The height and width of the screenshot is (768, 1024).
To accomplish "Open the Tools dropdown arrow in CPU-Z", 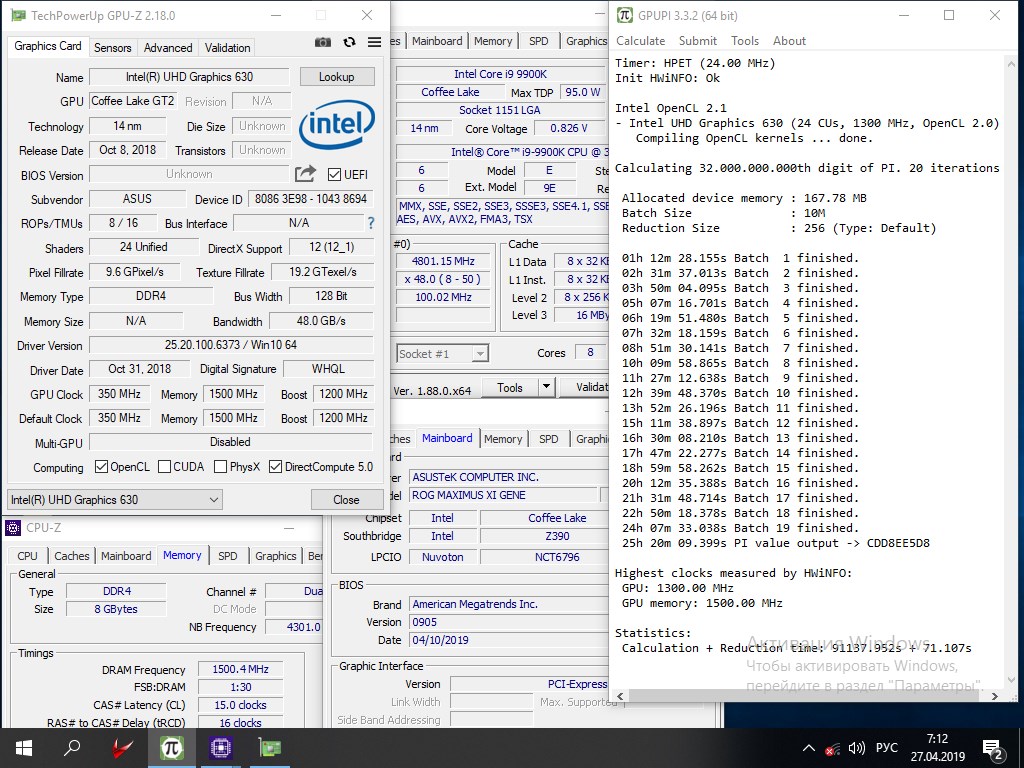I will click(546, 387).
